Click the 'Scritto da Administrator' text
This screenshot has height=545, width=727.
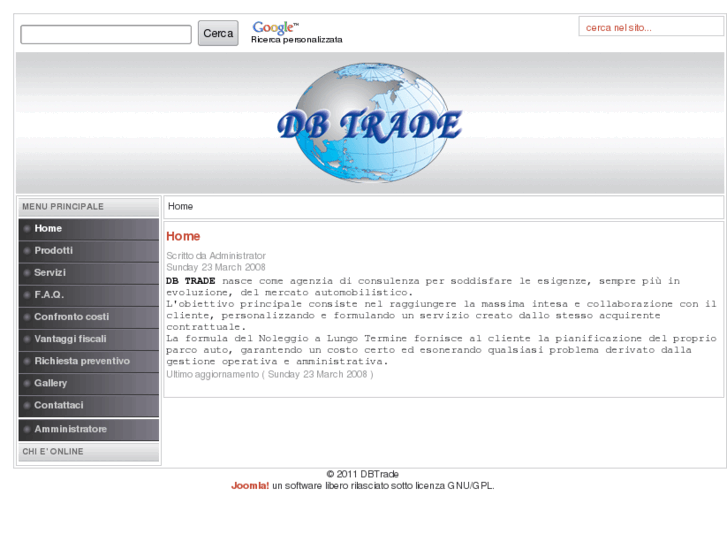click(216, 256)
